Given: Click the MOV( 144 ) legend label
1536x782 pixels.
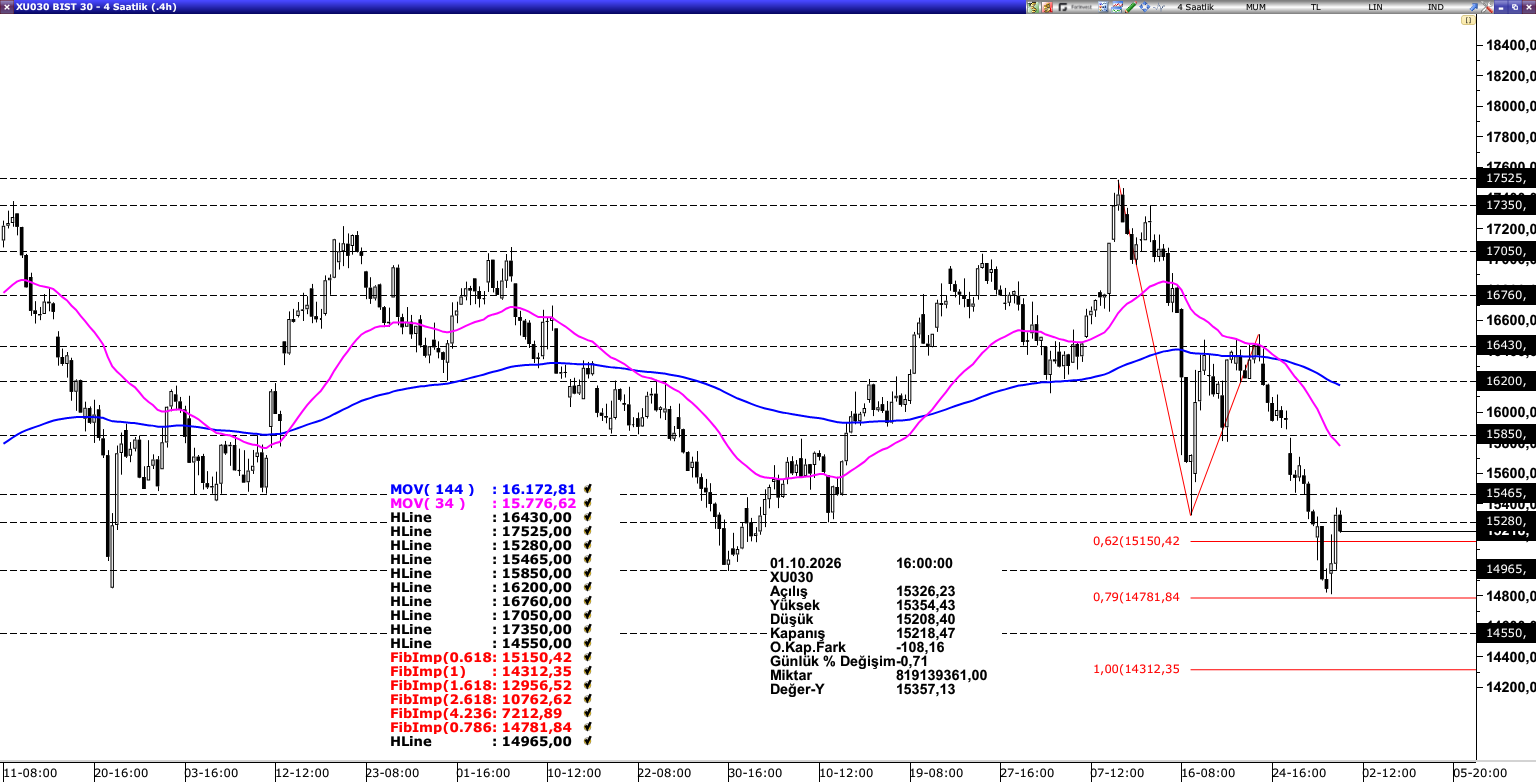Looking at the screenshot, I should (432, 489).
